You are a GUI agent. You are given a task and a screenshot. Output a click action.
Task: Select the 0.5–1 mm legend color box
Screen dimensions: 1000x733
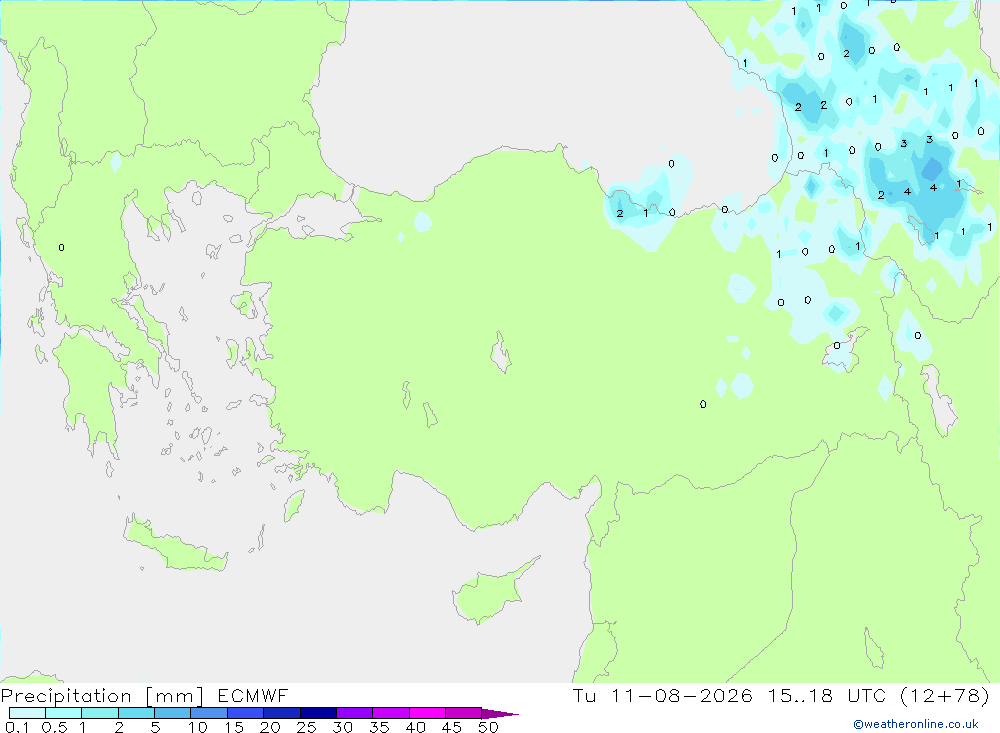(64, 713)
